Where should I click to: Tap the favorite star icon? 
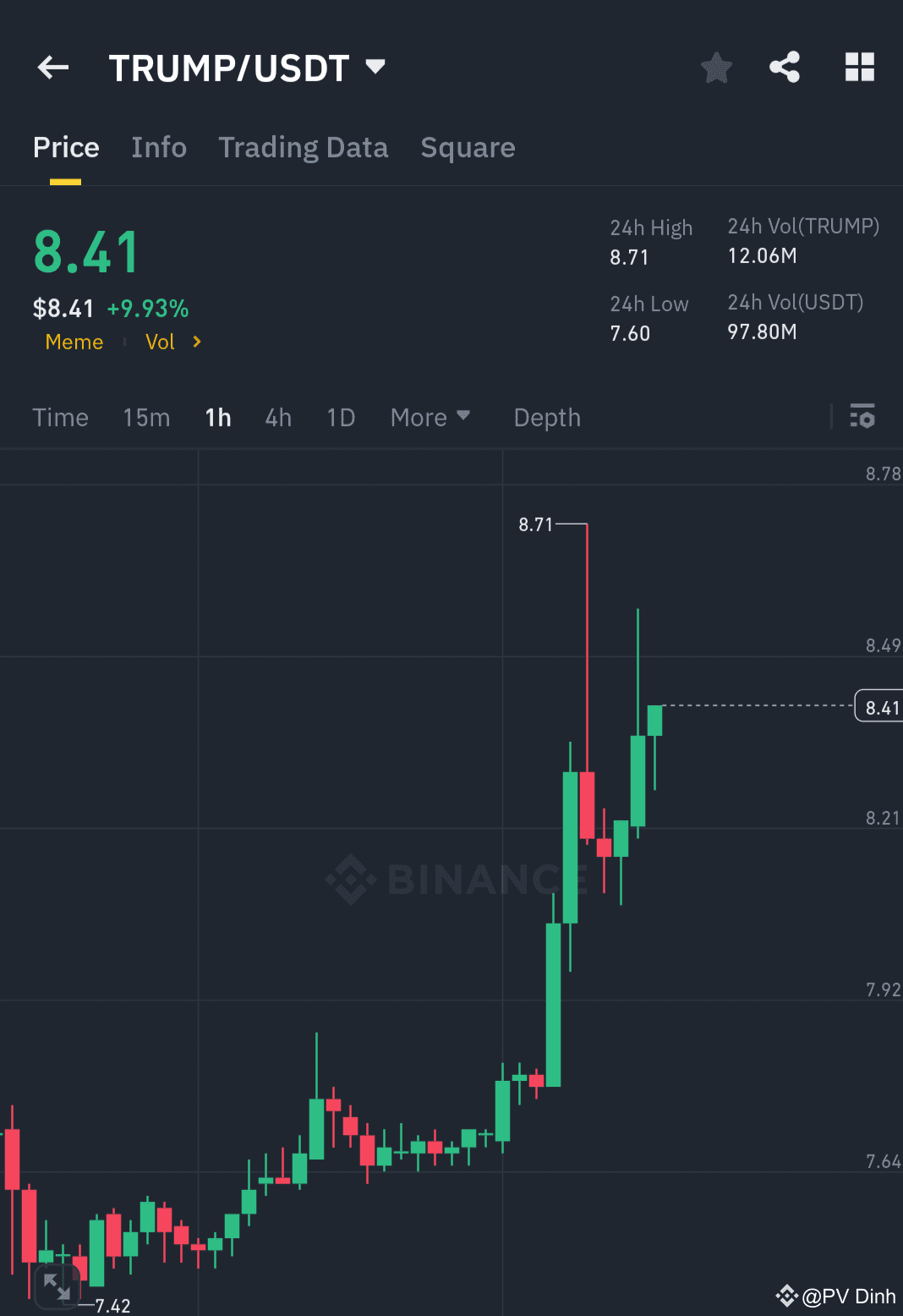tap(715, 68)
